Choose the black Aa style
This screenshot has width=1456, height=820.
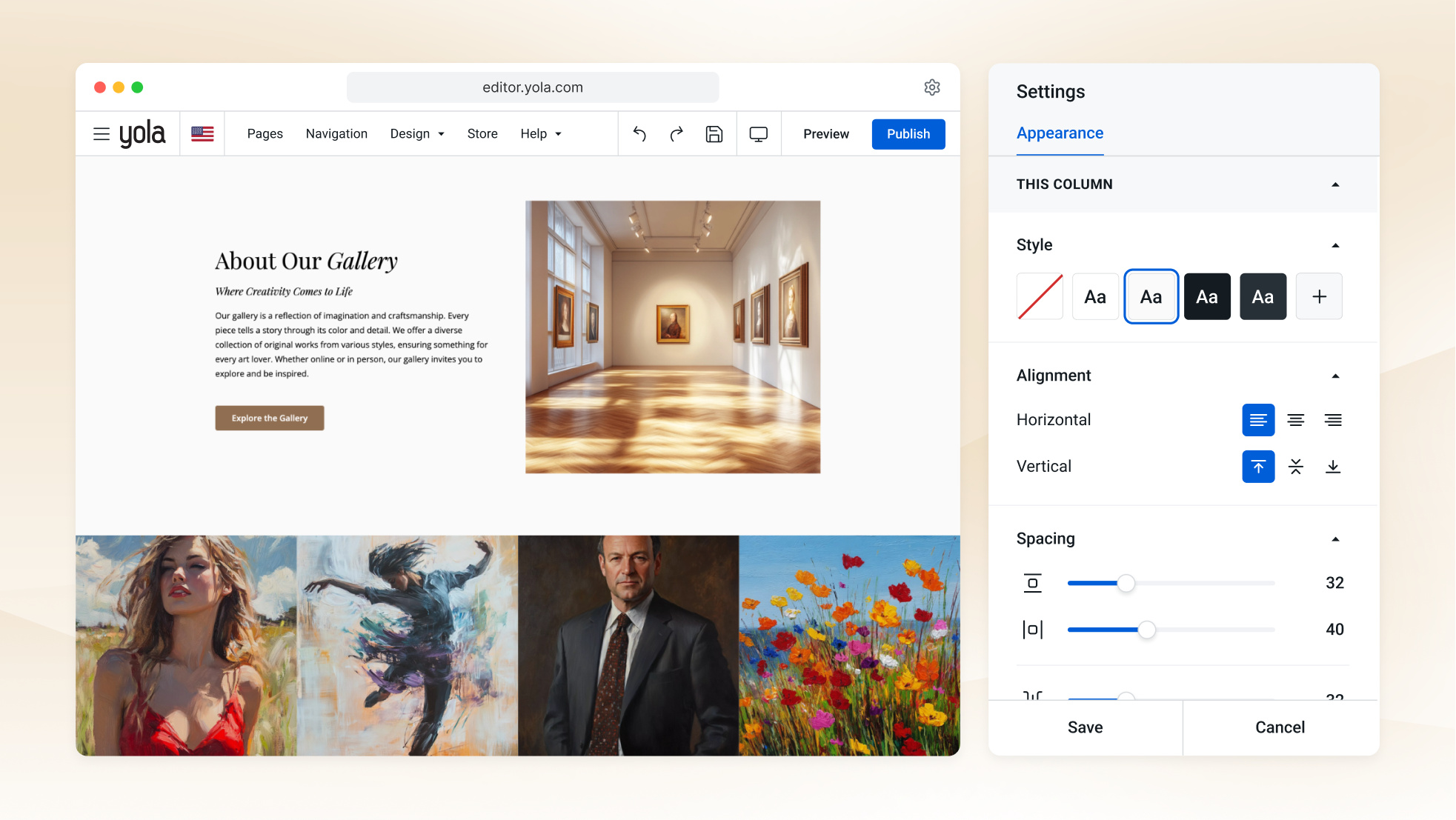(1207, 296)
